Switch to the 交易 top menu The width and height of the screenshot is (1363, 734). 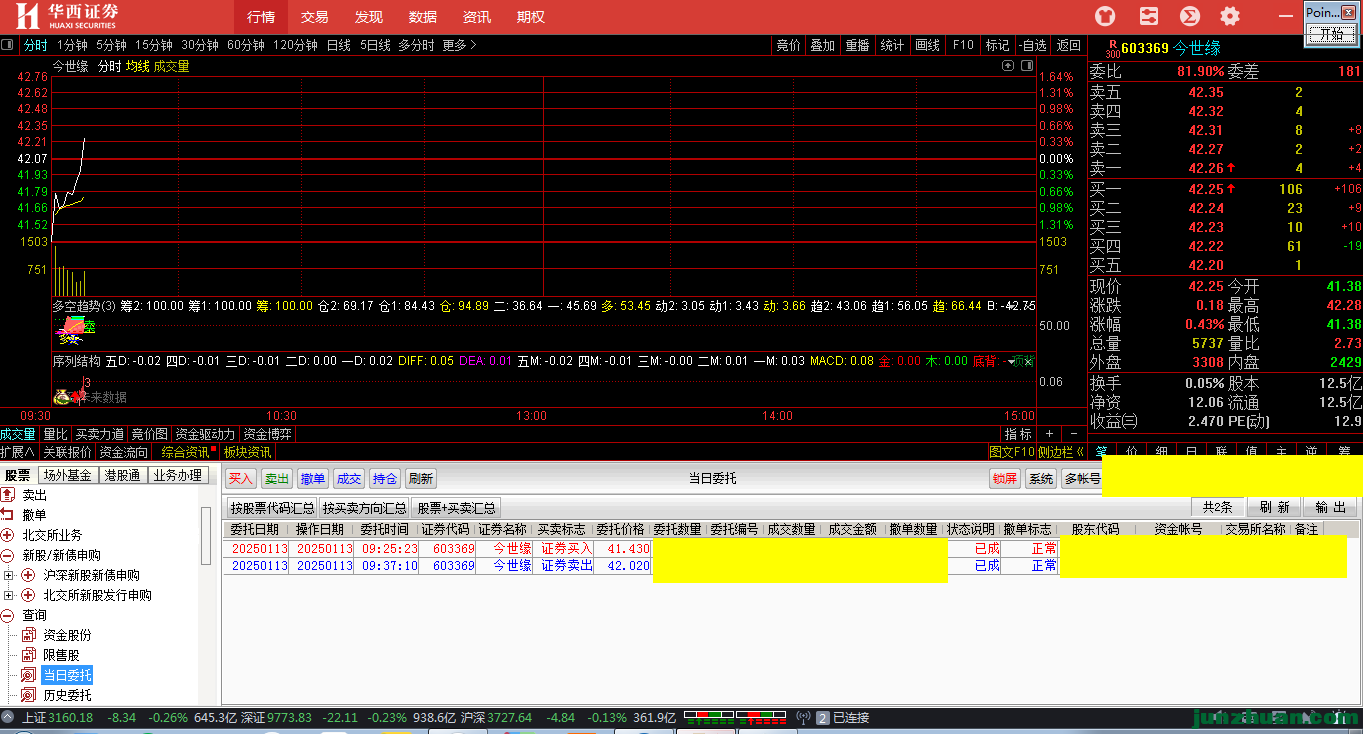pyautogui.click(x=314, y=17)
